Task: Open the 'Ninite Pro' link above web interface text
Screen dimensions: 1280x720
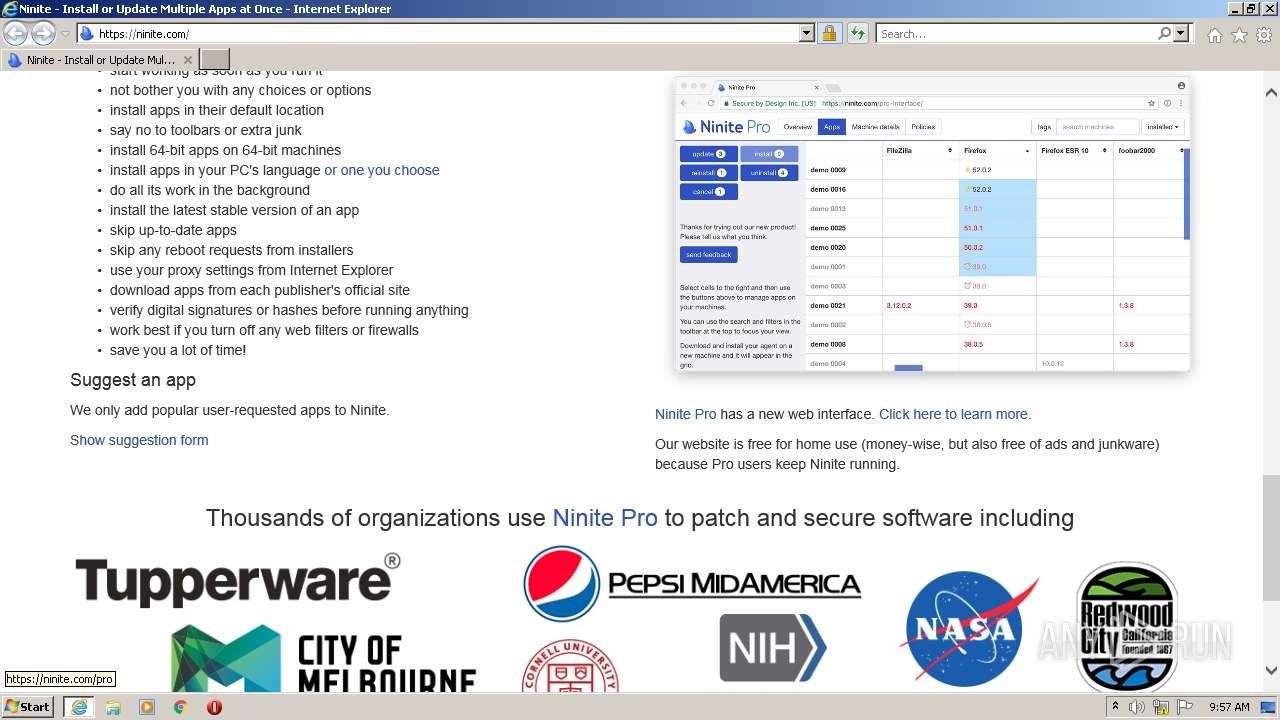Action: click(686, 414)
